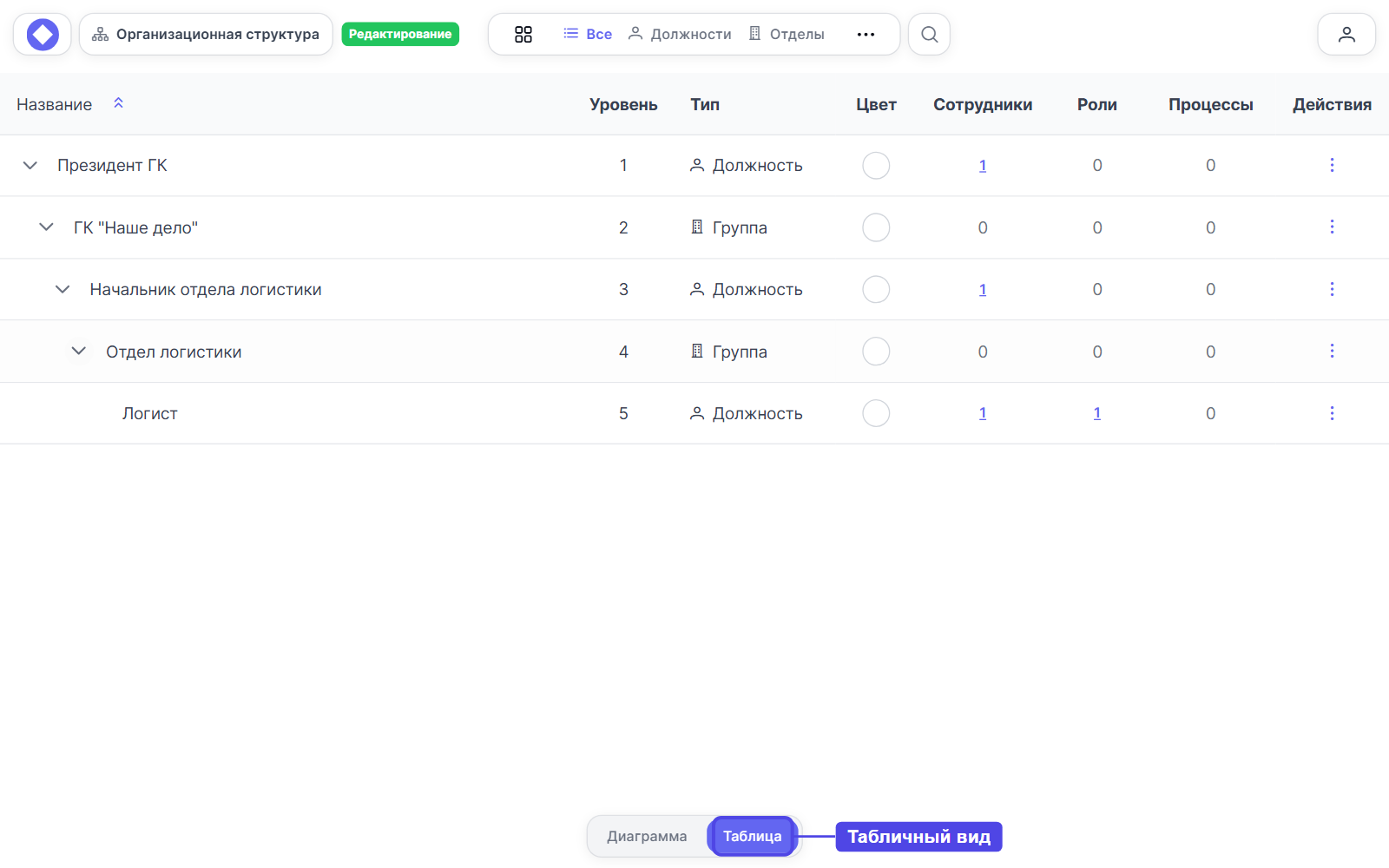Viewport: 1389px width, 868px height.
Task: Select the Все filter tab
Action: [x=588, y=35]
